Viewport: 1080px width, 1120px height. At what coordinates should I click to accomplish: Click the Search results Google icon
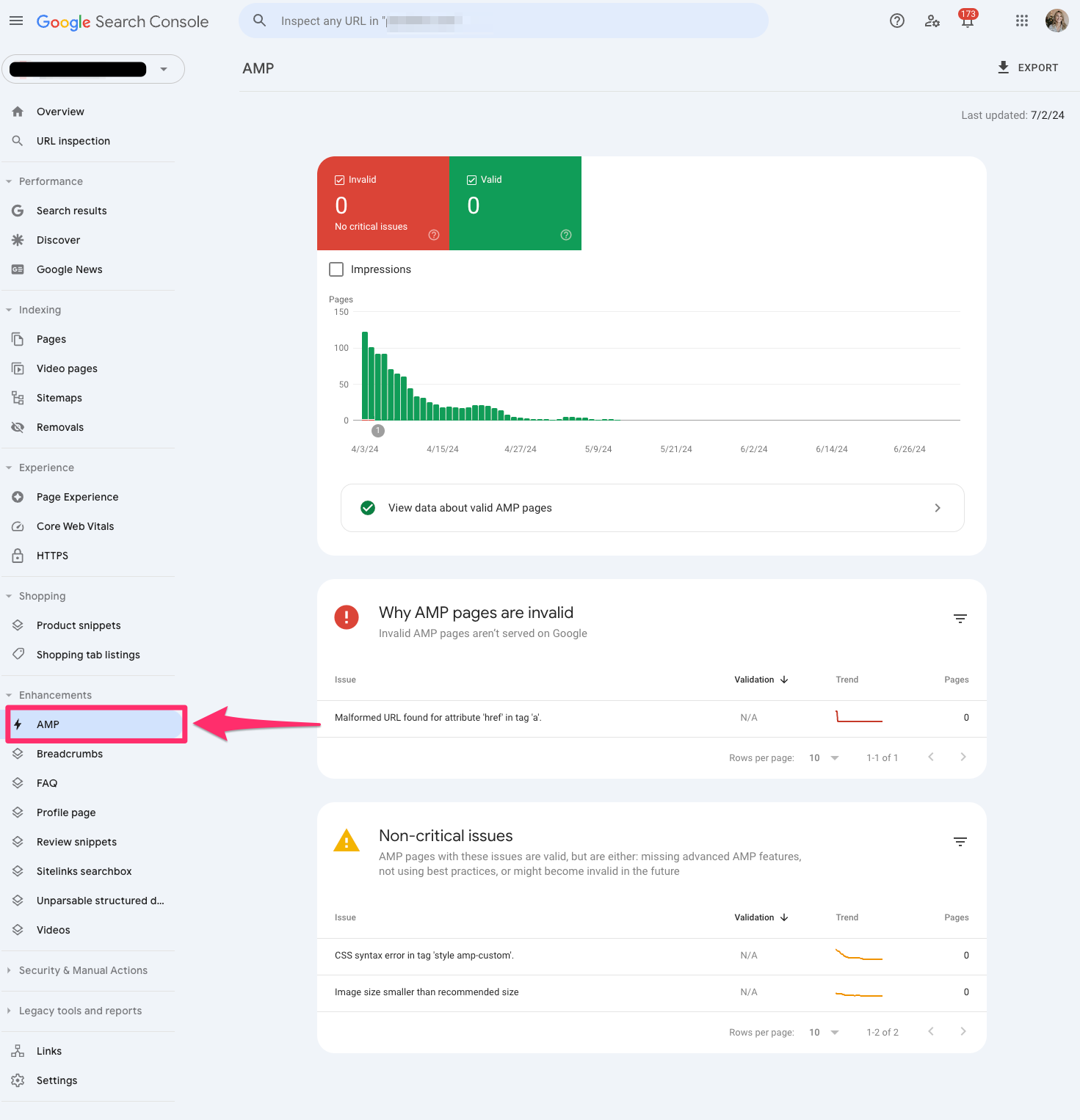point(18,211)
